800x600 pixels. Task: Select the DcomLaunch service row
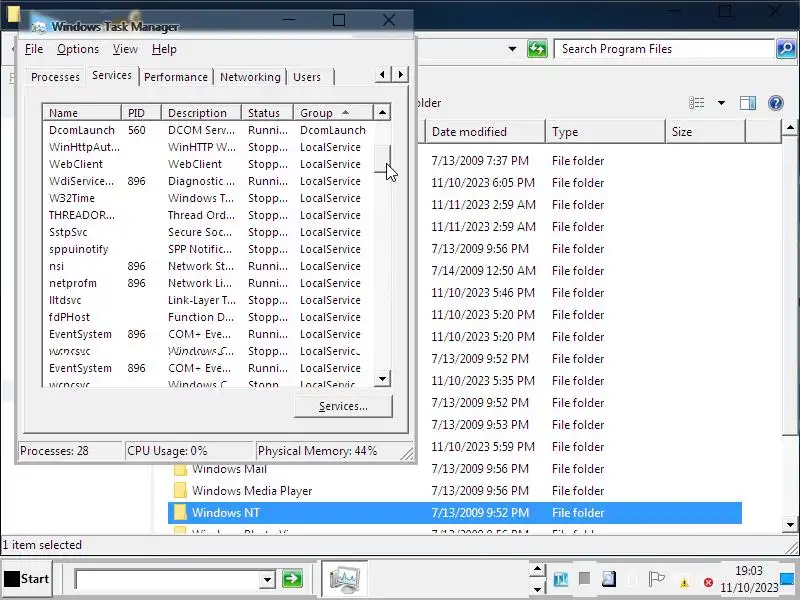208,130
